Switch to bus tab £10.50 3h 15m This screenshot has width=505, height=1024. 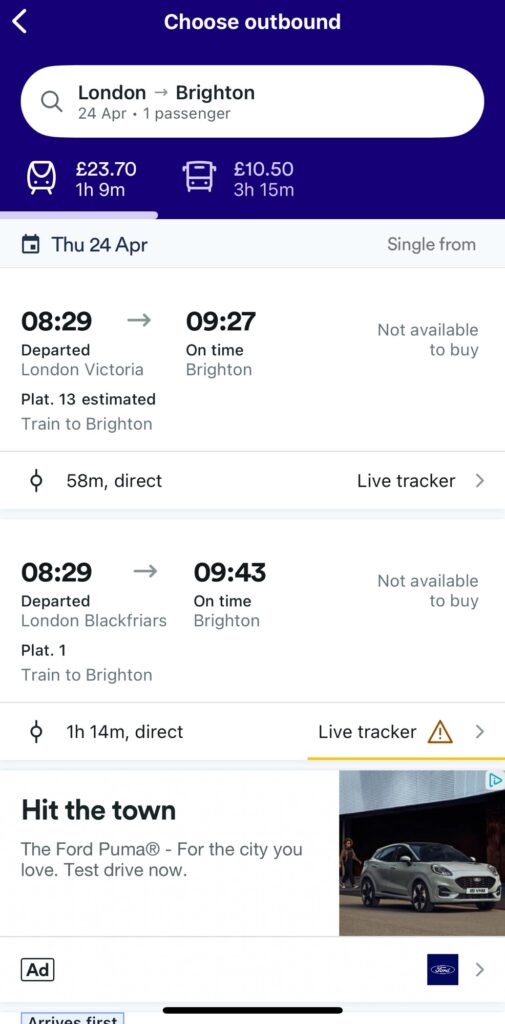pyautogui.click(x=238, y=179)
